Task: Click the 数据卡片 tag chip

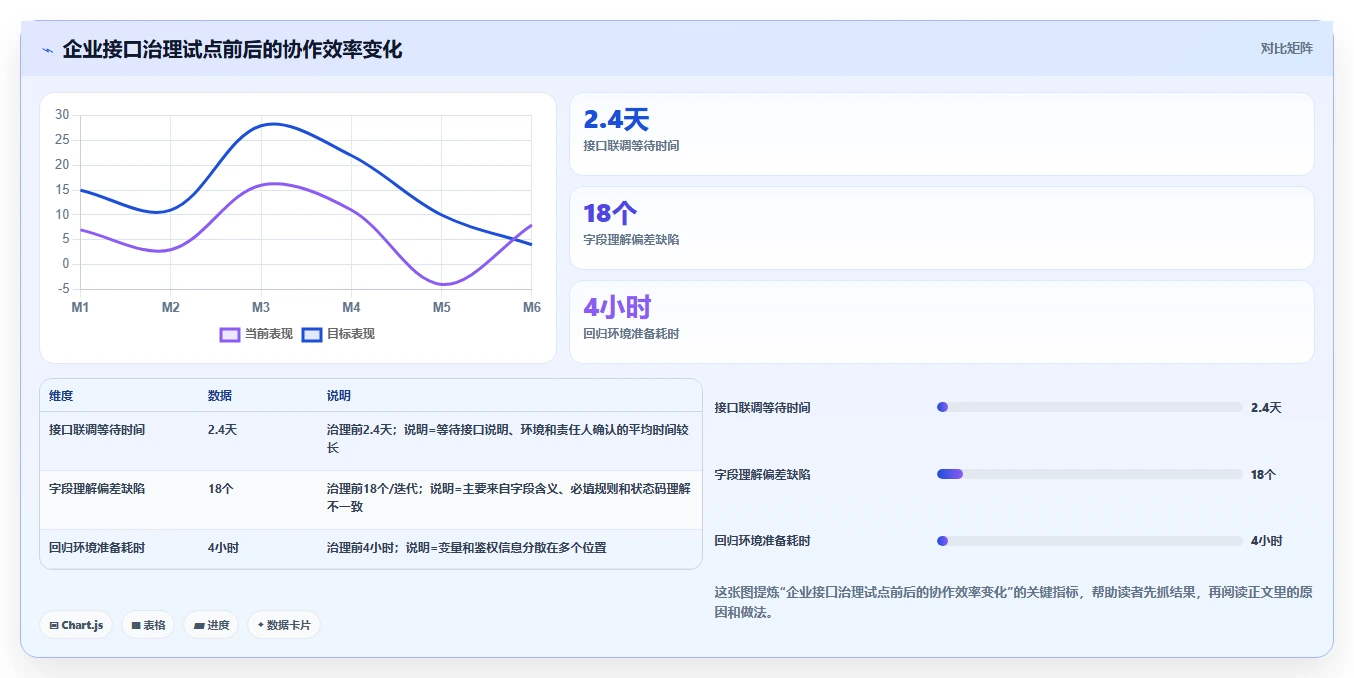Action: click(284, 625)
